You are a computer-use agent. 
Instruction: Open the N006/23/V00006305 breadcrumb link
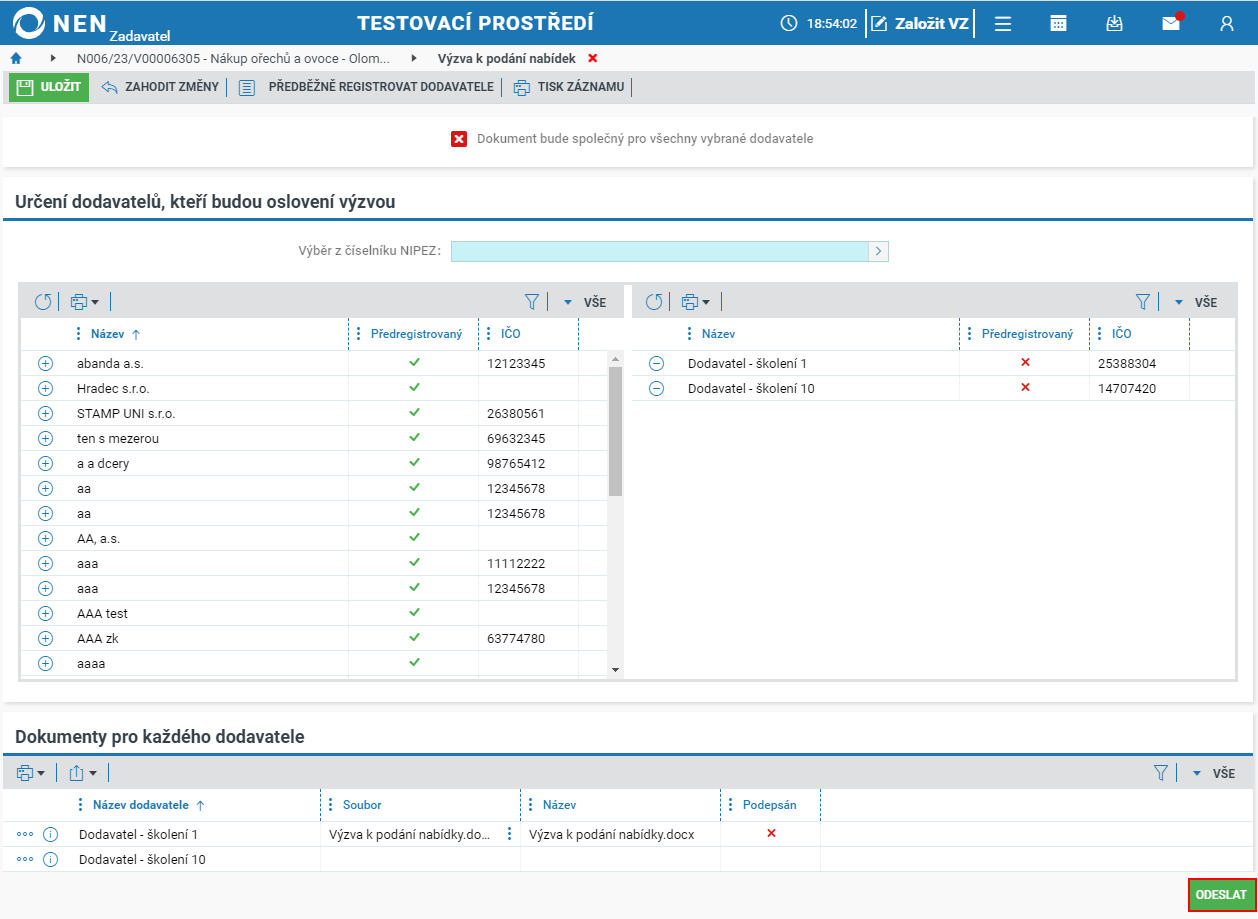tap(233, 58)
